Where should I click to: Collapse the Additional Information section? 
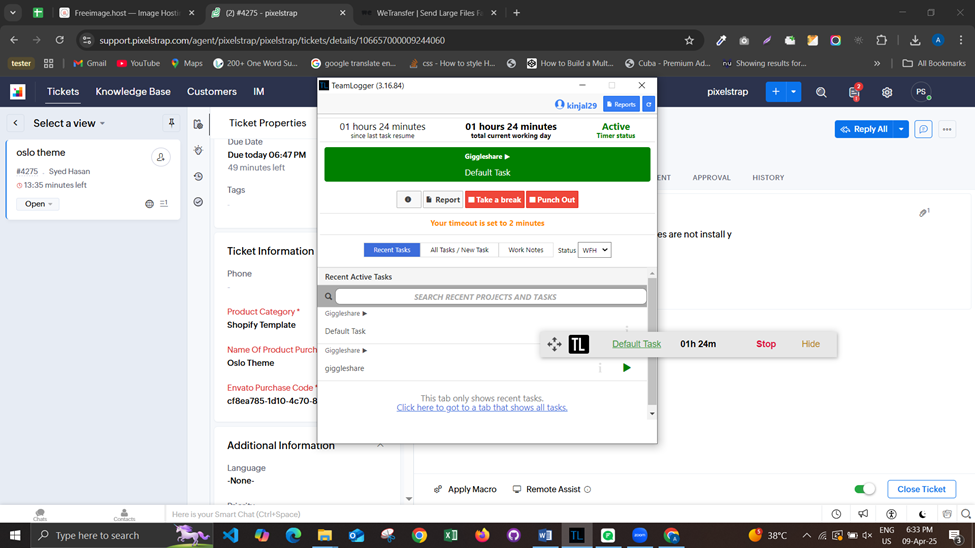pos(380,445)
